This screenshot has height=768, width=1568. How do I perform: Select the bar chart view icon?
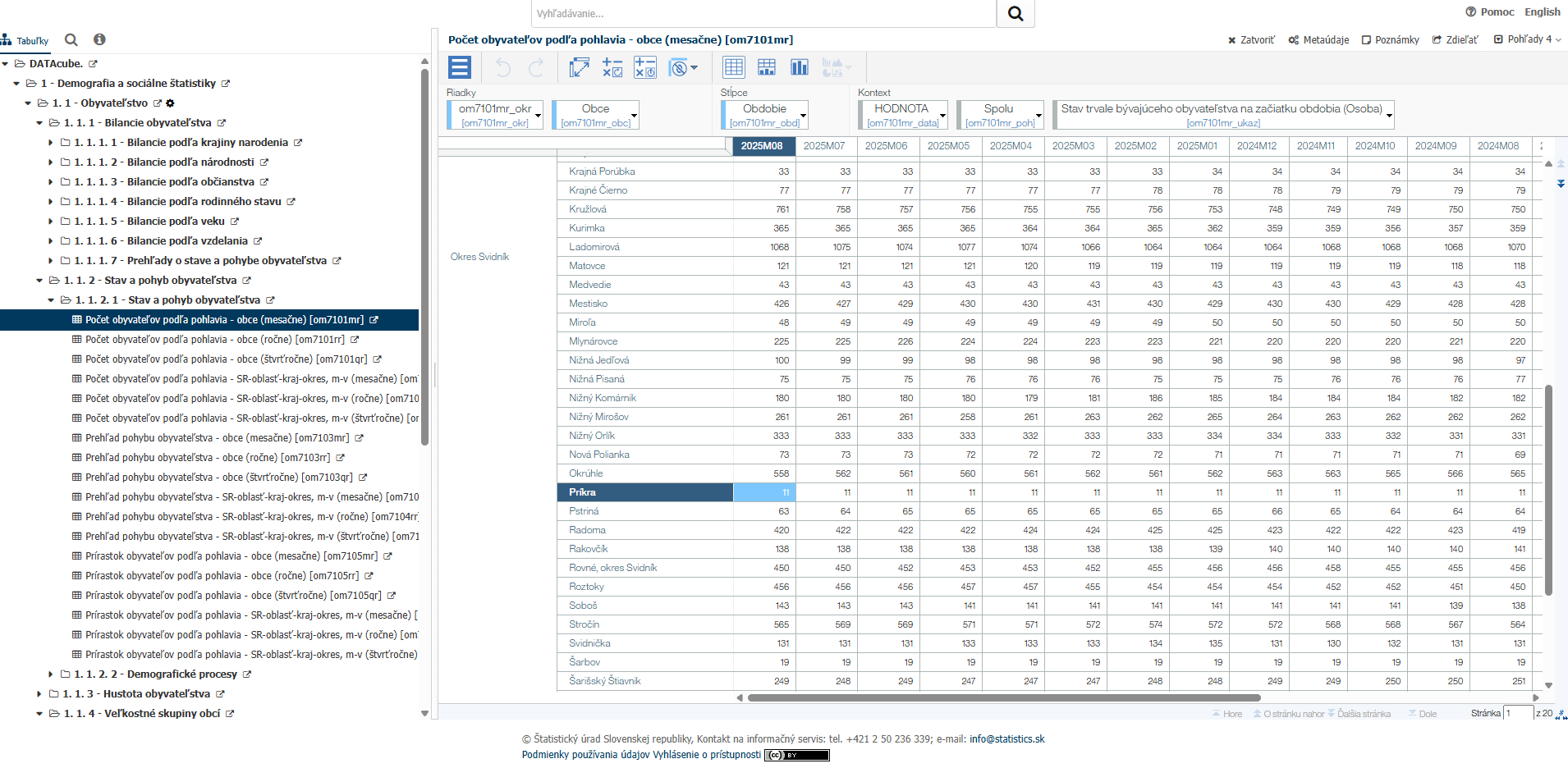coord(799,67)
